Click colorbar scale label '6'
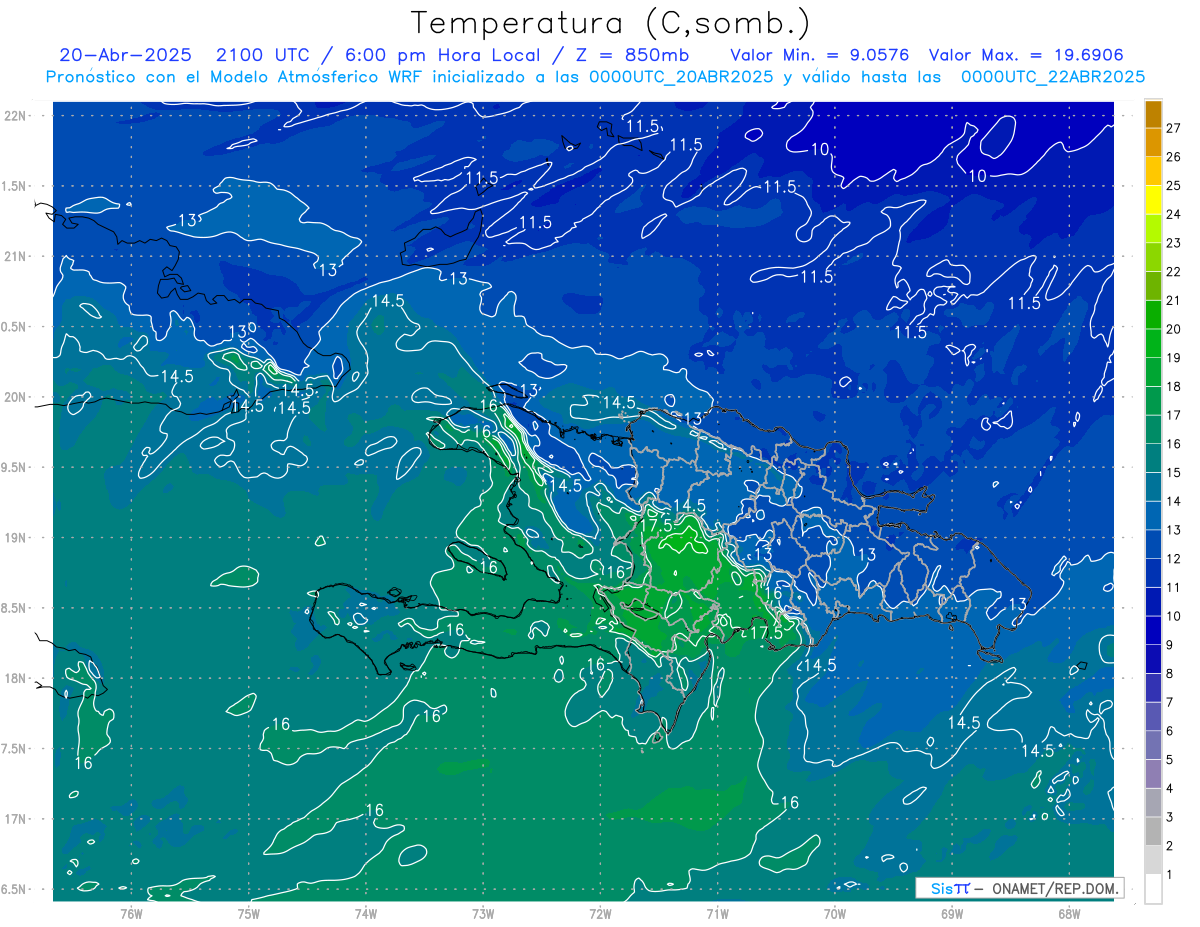 click(x=1170, y=731)
